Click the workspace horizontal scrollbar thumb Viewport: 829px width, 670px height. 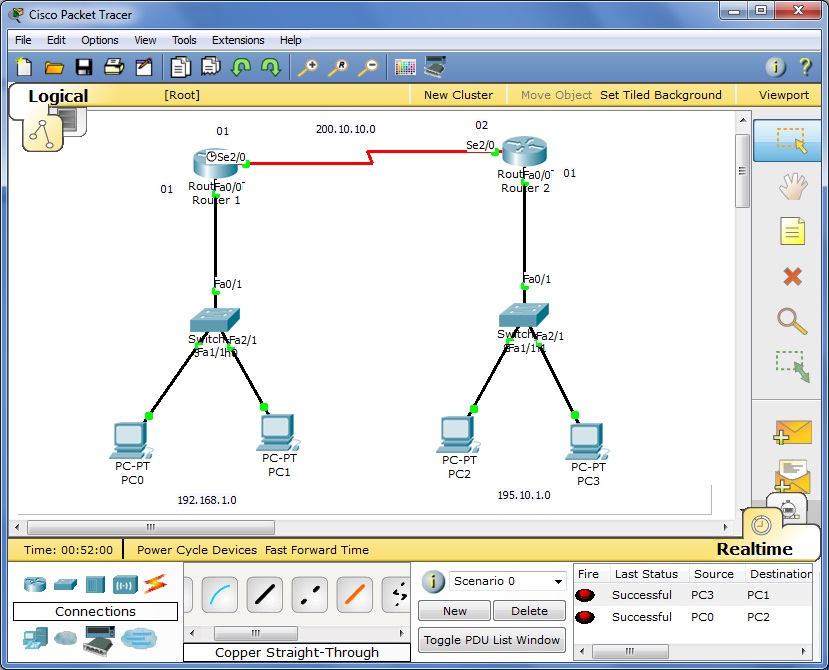pyautogui.click(x=151, y=527)
